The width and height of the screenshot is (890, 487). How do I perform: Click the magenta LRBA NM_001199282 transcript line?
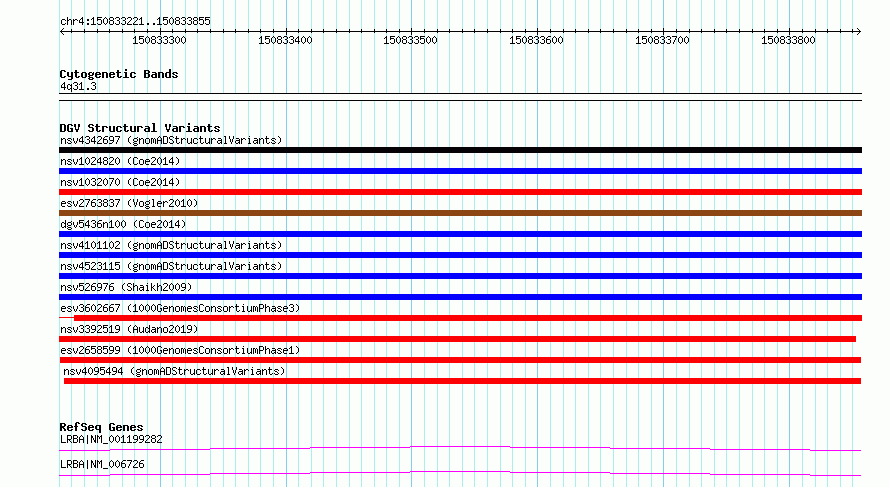click(x=460, y=448)
